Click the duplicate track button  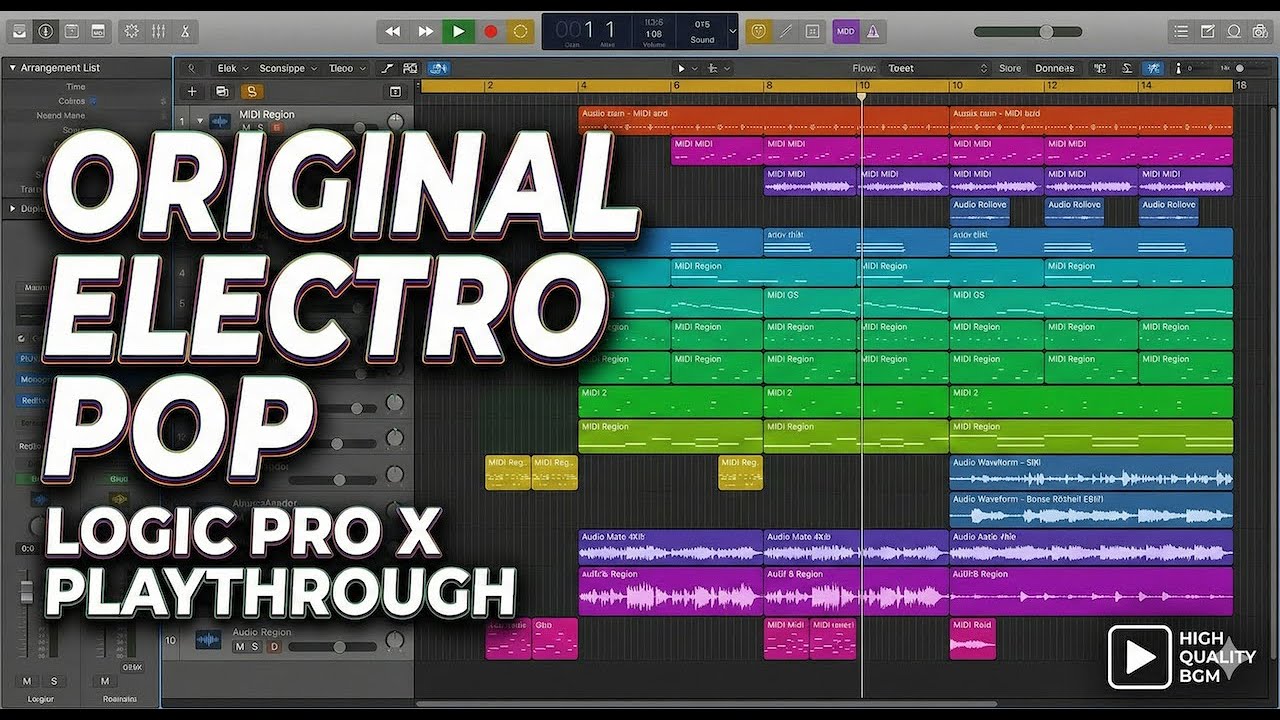[222, 91]
